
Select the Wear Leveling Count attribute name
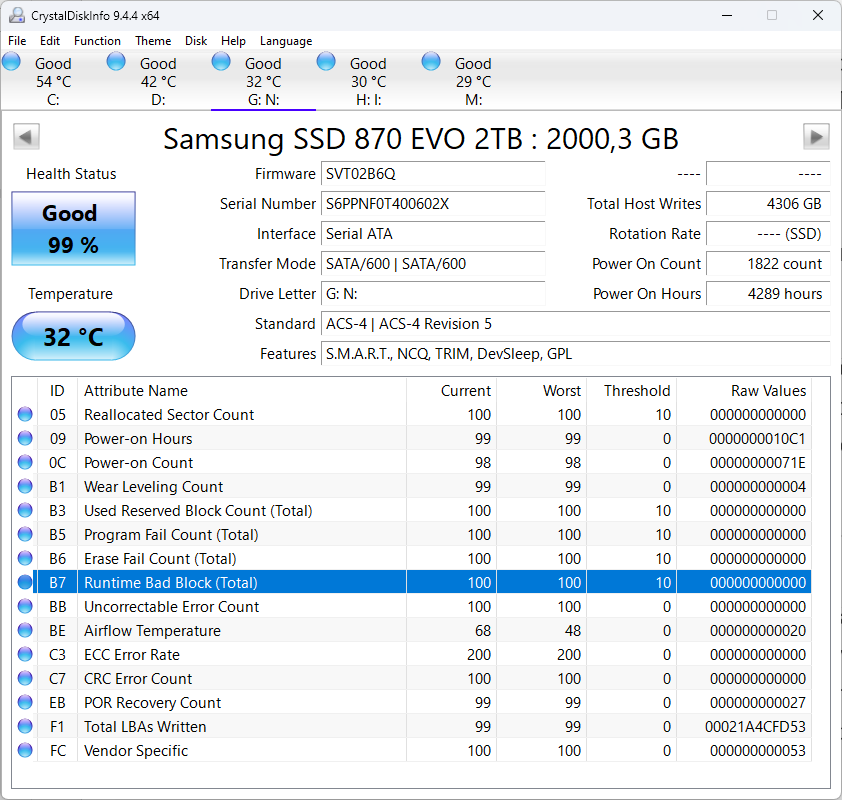pos(154,486)
